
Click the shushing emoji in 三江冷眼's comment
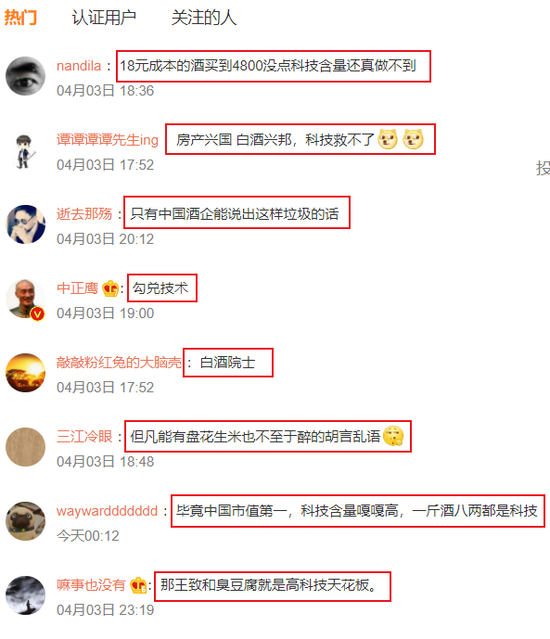tap(393, 436)
